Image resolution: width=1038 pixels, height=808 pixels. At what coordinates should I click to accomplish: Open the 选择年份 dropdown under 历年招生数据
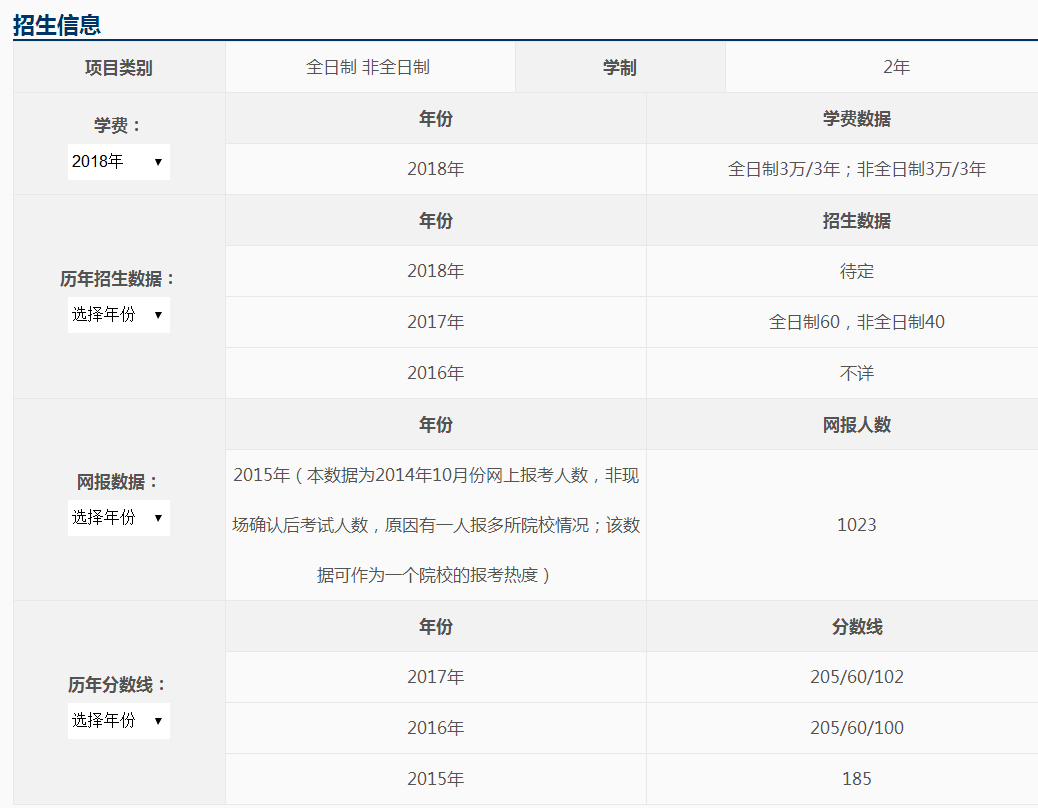coord(119,315)
